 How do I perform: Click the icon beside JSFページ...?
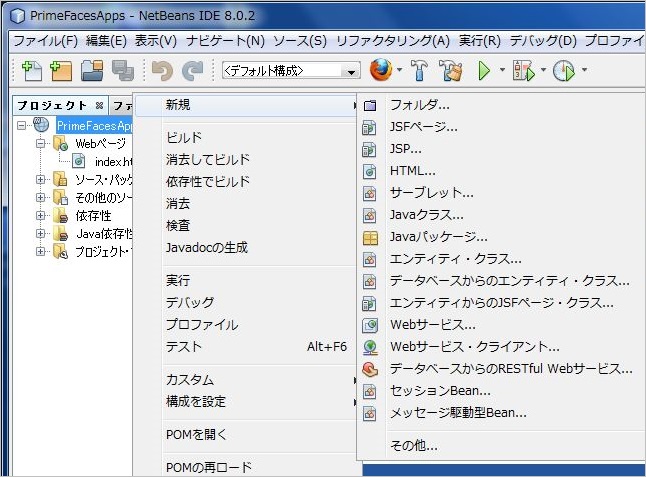coord(369,128)
